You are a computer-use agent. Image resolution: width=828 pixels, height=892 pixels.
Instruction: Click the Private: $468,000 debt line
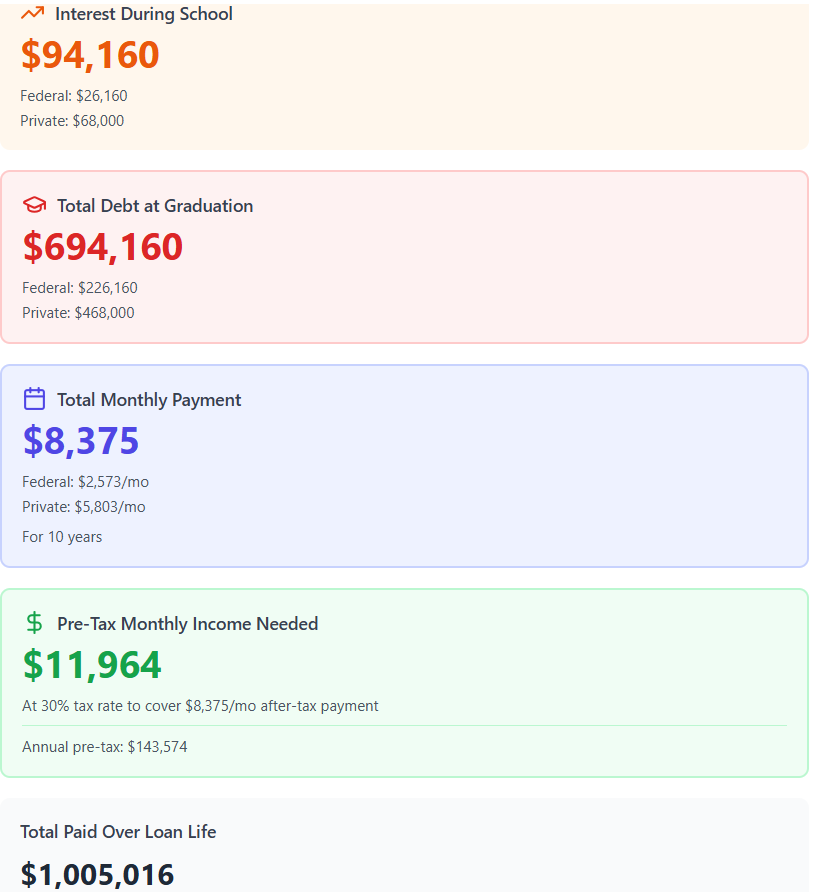click(78, 313)
